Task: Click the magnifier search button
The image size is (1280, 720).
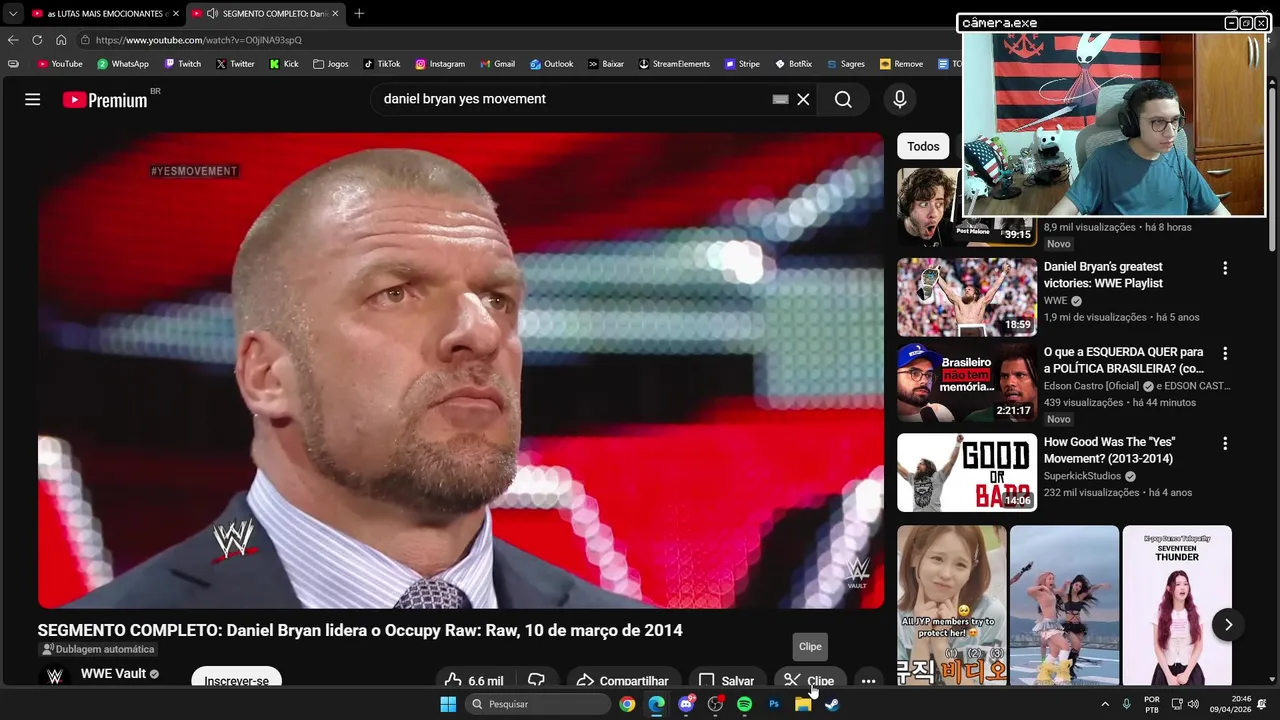Action: (x=843, y=99)
